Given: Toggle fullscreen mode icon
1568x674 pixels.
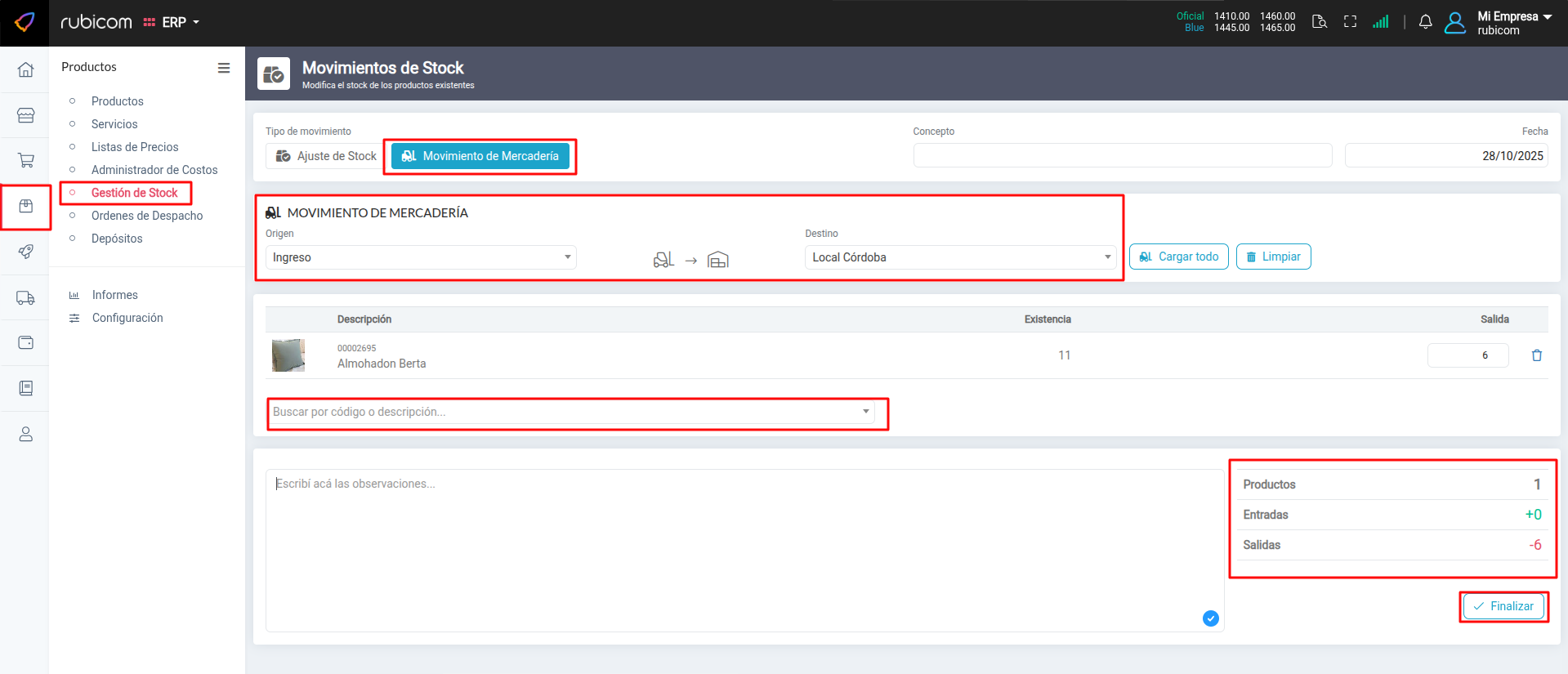Looking at the screenshot, I should click(1350, 22).
